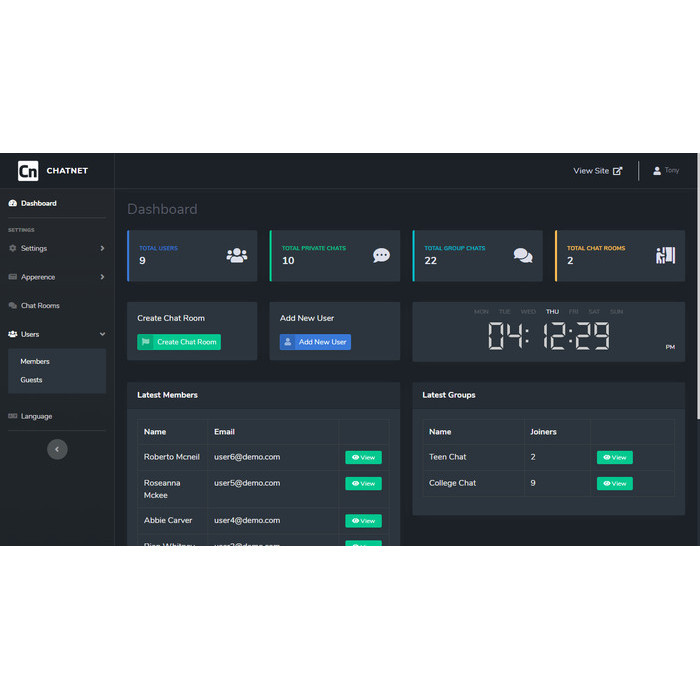This screenshot has height=700, width=700.
Task: Click the blue Add New User button
Action: [x=315, y=342]
